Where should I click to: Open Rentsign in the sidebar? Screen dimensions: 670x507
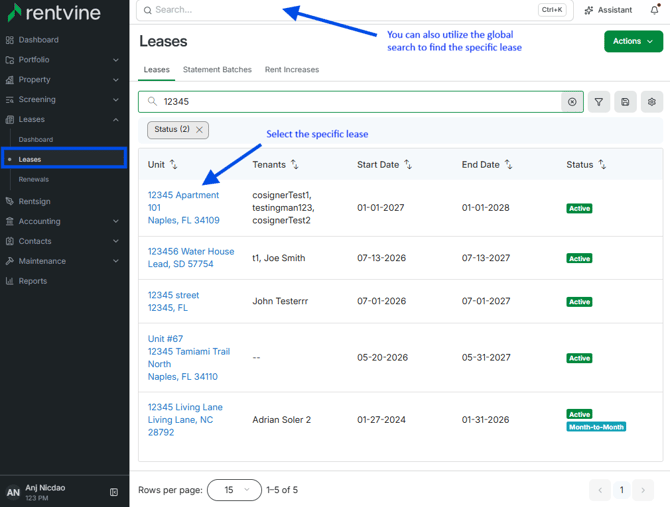[x=35, y=201]
